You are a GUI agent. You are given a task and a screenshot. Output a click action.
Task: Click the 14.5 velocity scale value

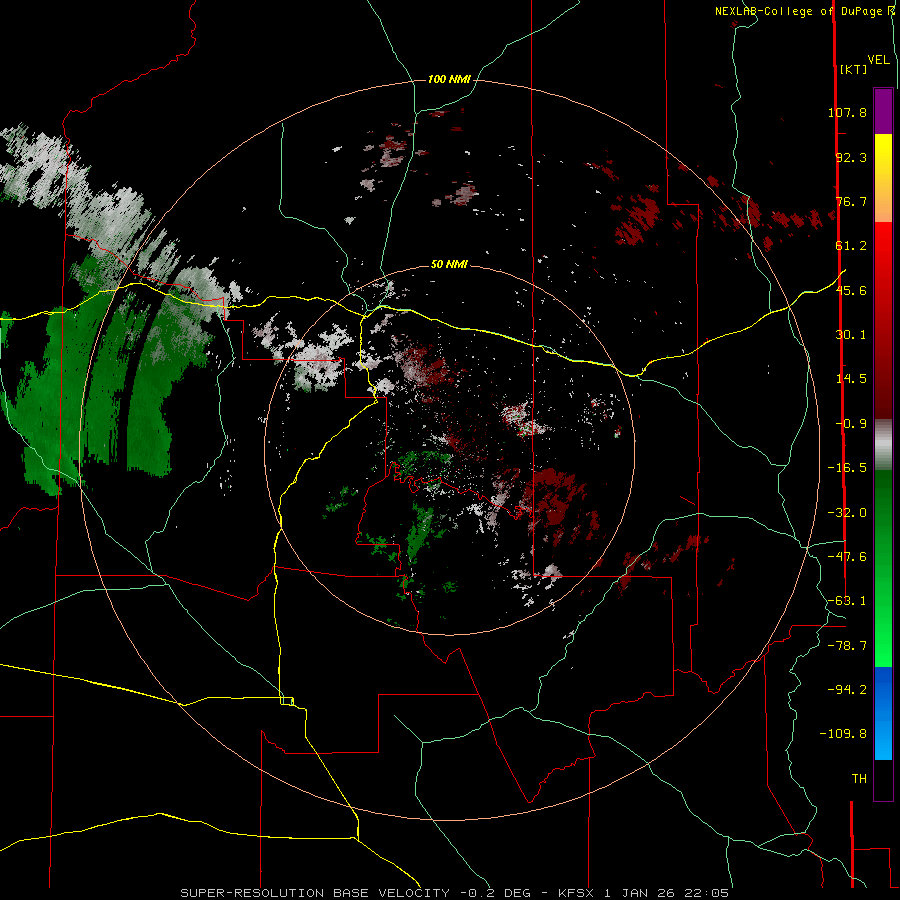tap(851, 379)
